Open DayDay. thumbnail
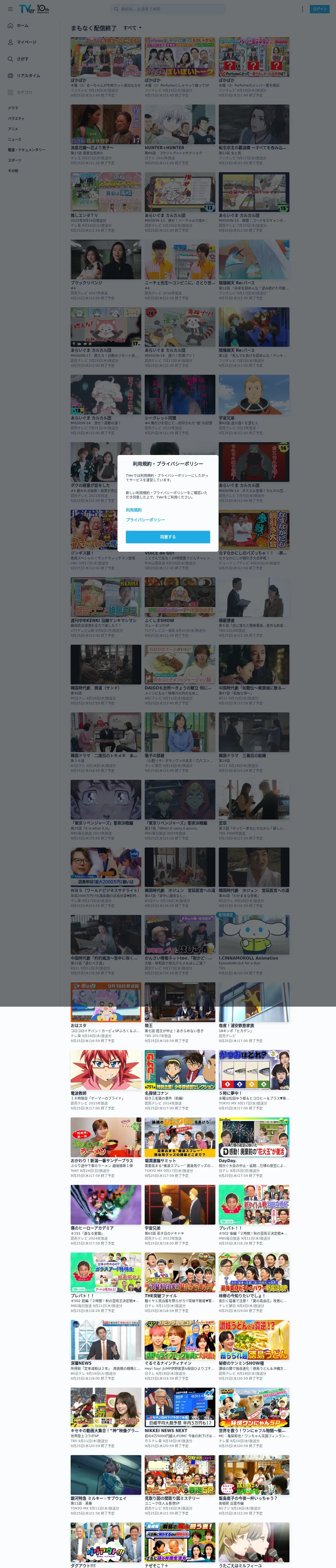This screenshot has height=1568, width=336. 254,1138
